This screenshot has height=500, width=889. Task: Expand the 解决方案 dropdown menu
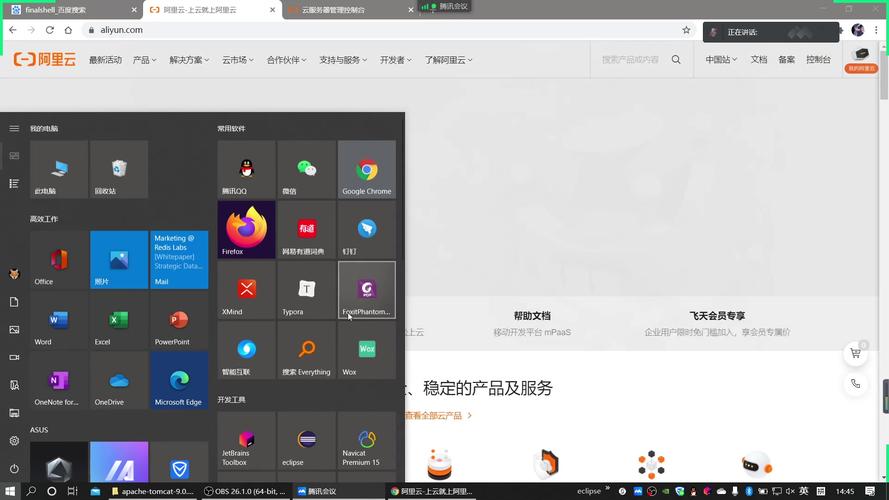[189, 60]
